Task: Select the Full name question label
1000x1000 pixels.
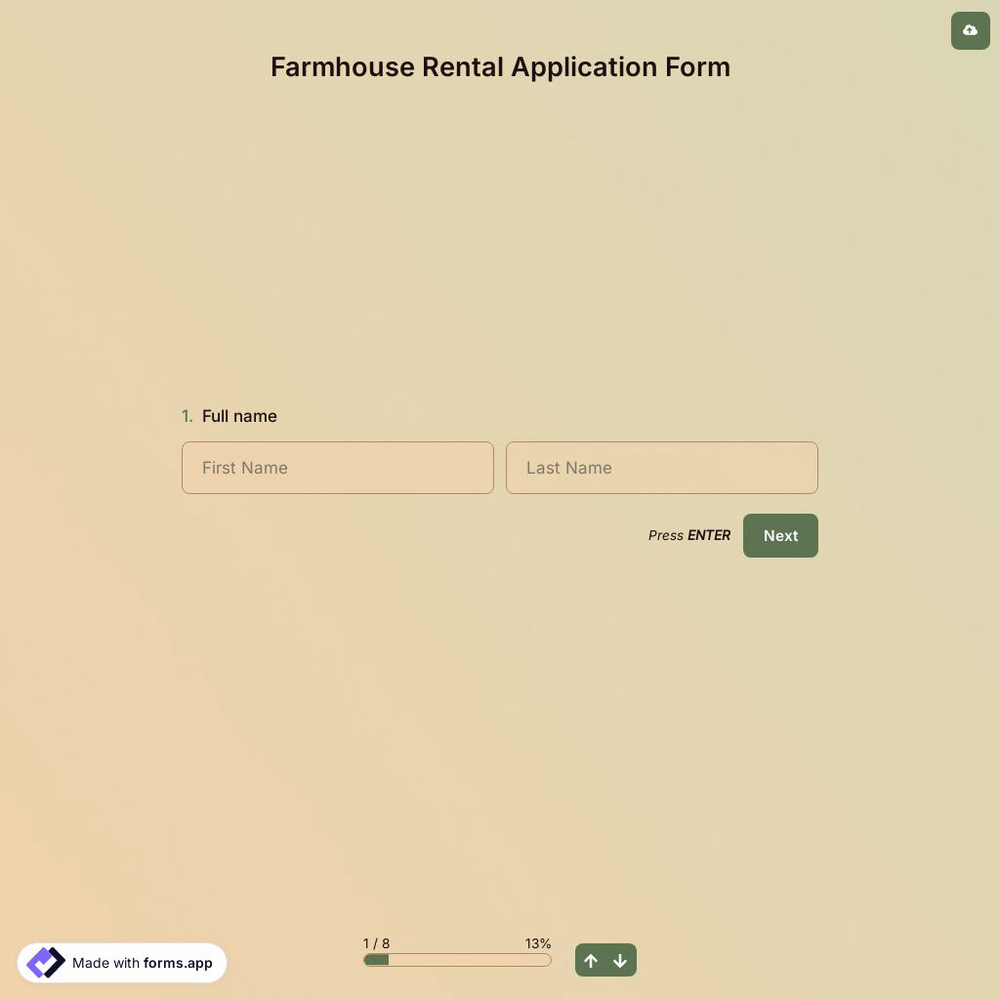Action: (x=238, y=414)
